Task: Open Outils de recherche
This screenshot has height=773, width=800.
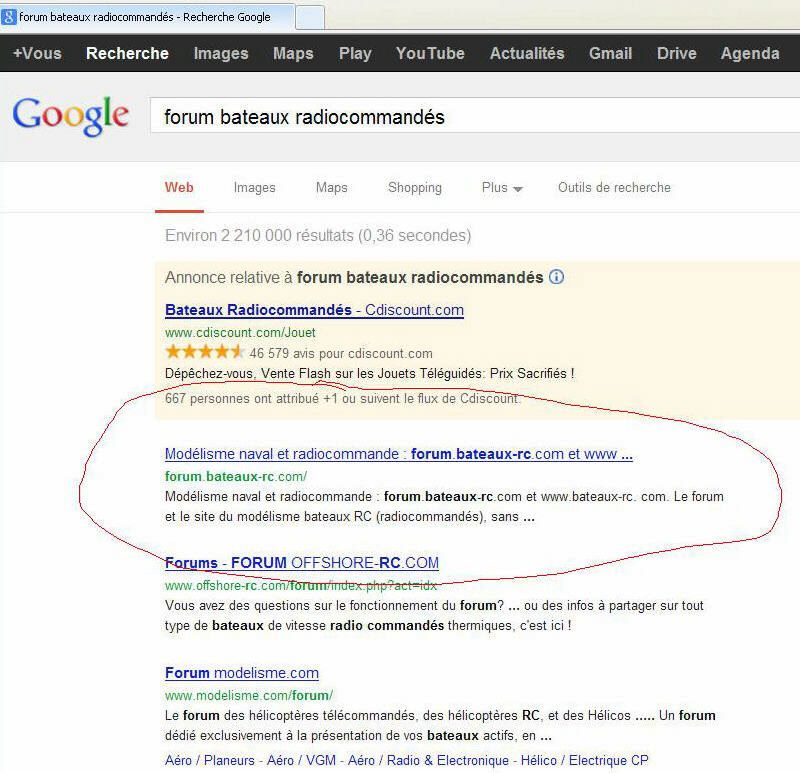Action: 614,188
